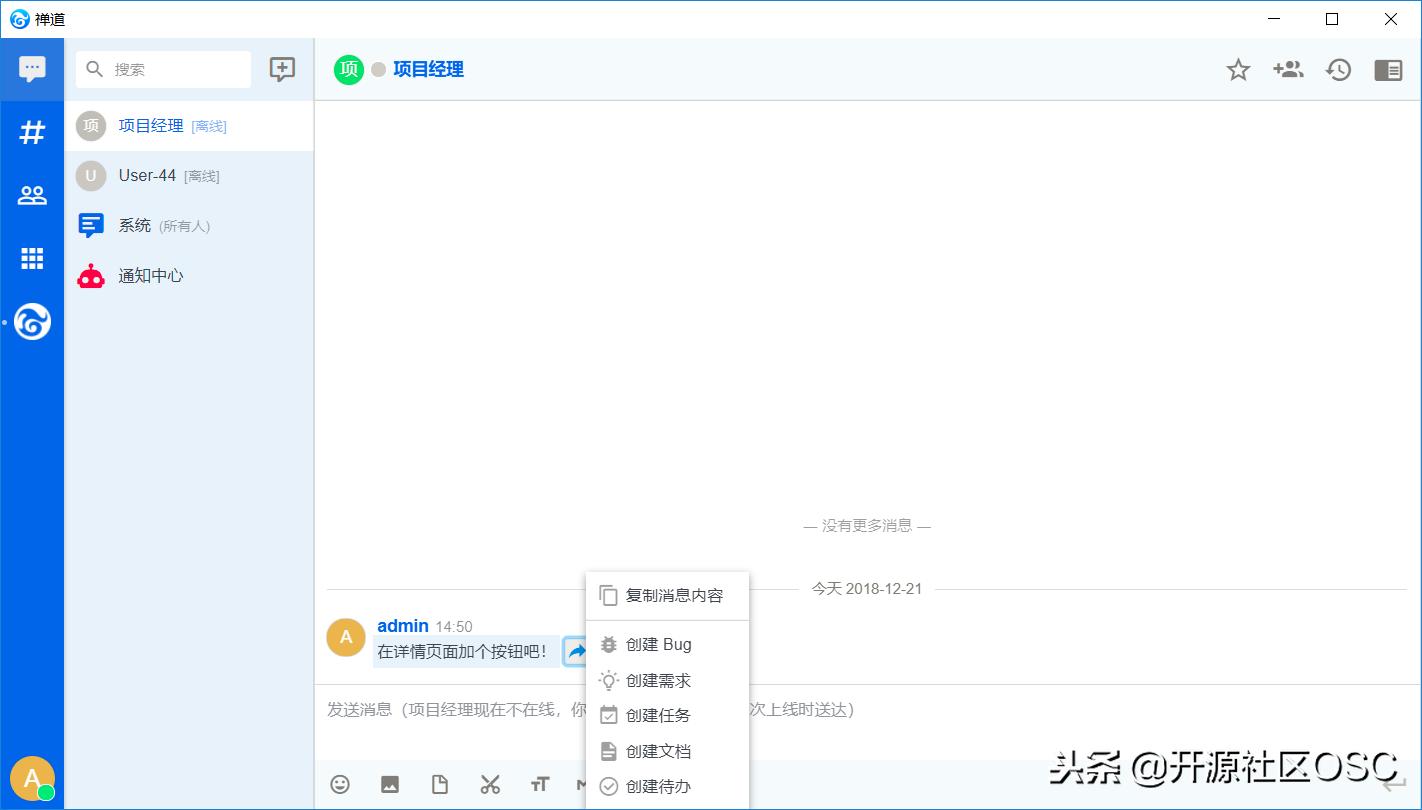
Task: Open the ZenTao swirl app icon
Action: [x=32, y=322]
